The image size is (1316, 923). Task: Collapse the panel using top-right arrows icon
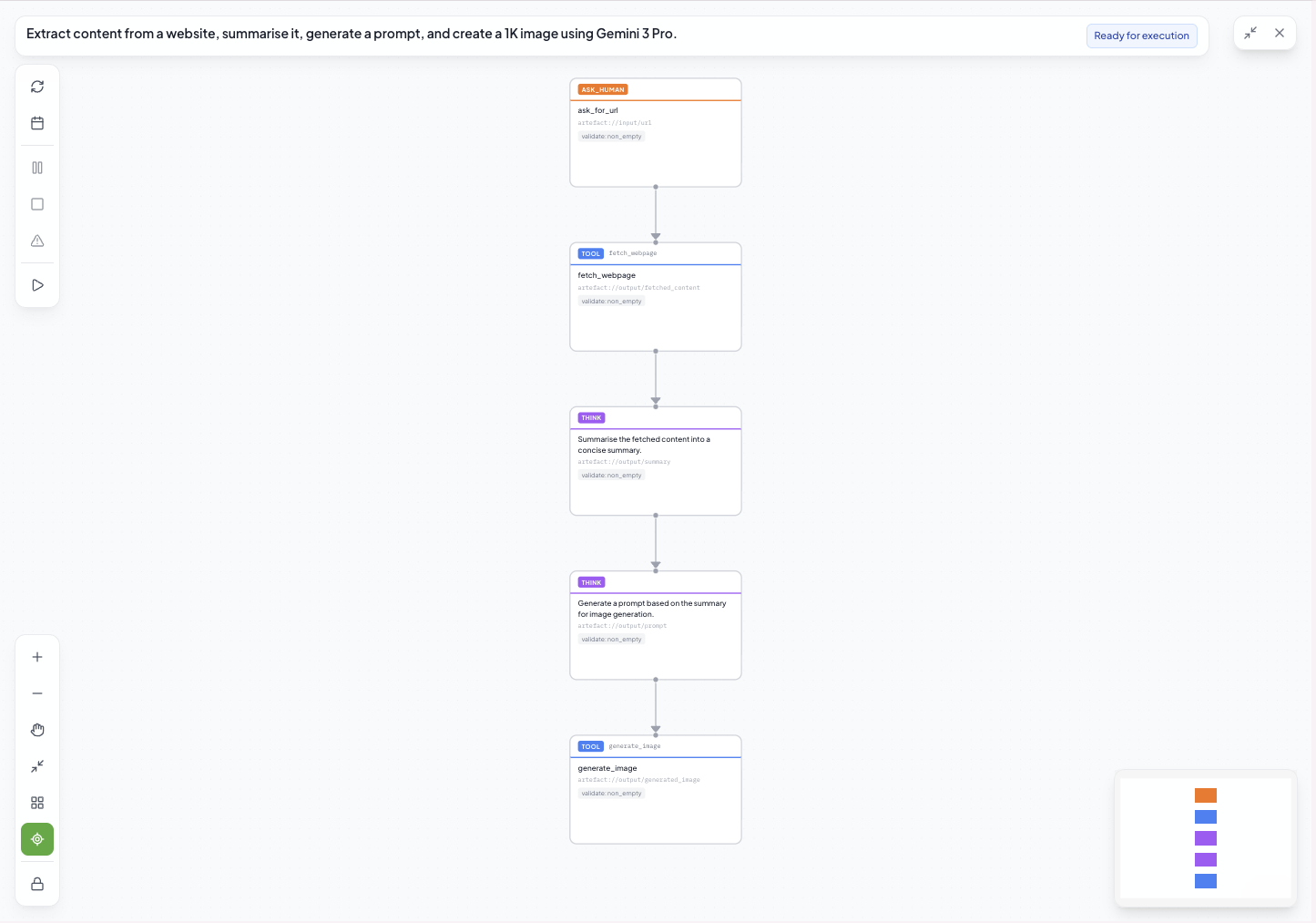(1250, 33)
